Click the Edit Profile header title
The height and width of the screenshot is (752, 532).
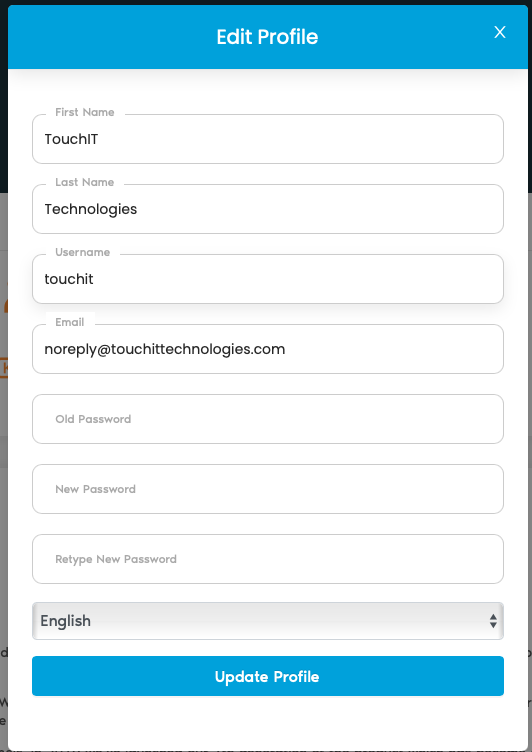pos(267,37)
